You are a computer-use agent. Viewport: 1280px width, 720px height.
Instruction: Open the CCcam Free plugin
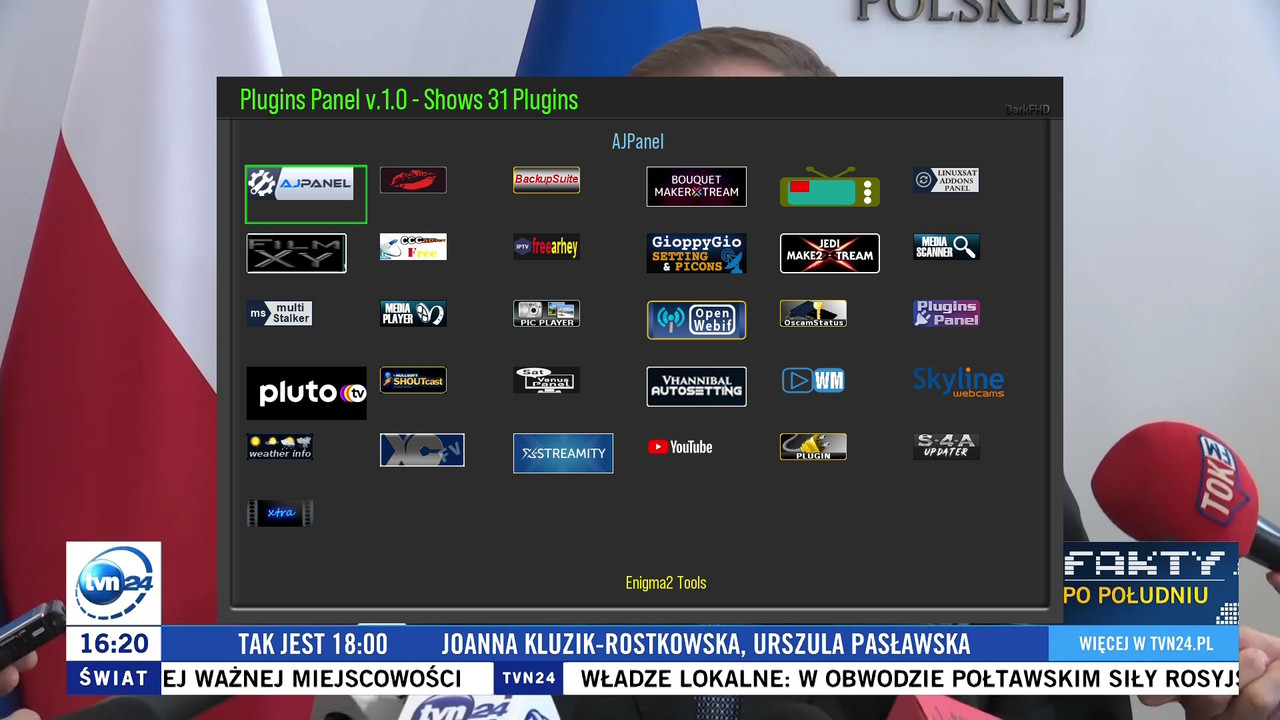(413, 247)
